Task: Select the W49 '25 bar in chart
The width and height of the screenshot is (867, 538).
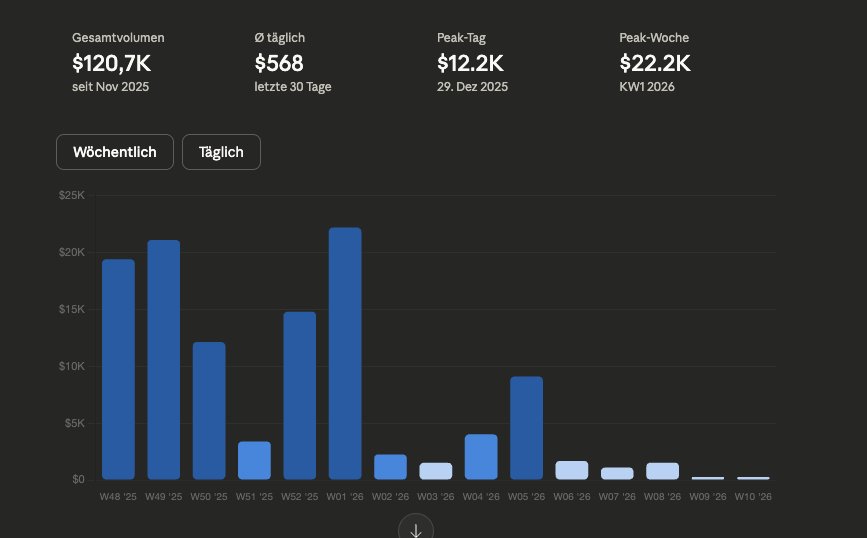Action: 164,360
